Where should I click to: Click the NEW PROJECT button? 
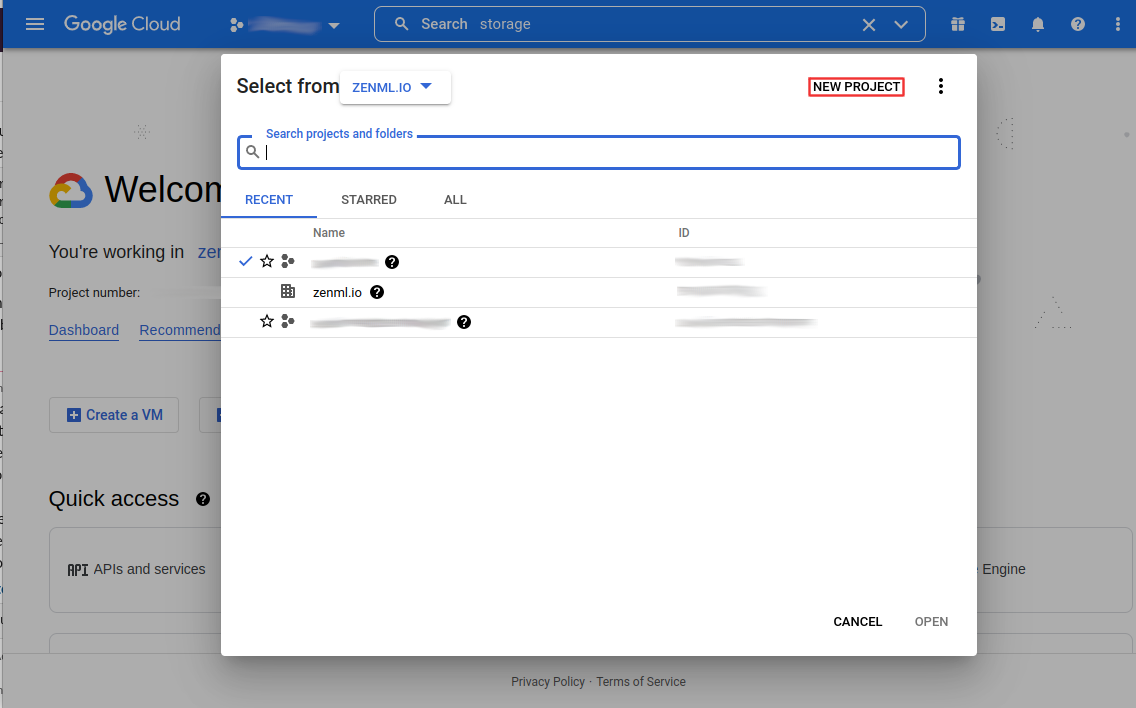[x=856, y=87]
